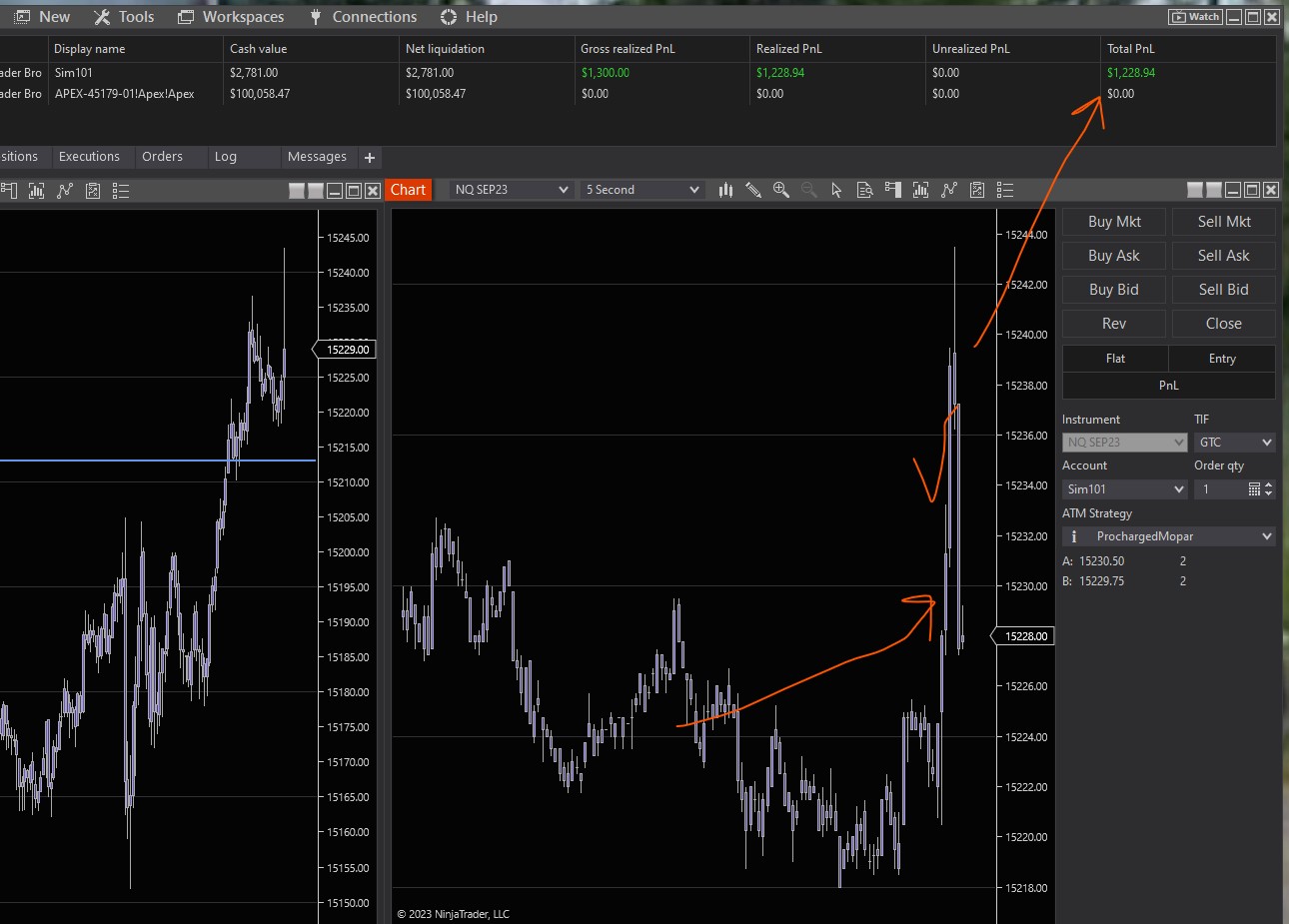This screenshot has width=1289, height=924.
Task: Open the GTC time-in-force dropdown
Action: tap(1234, 443)
